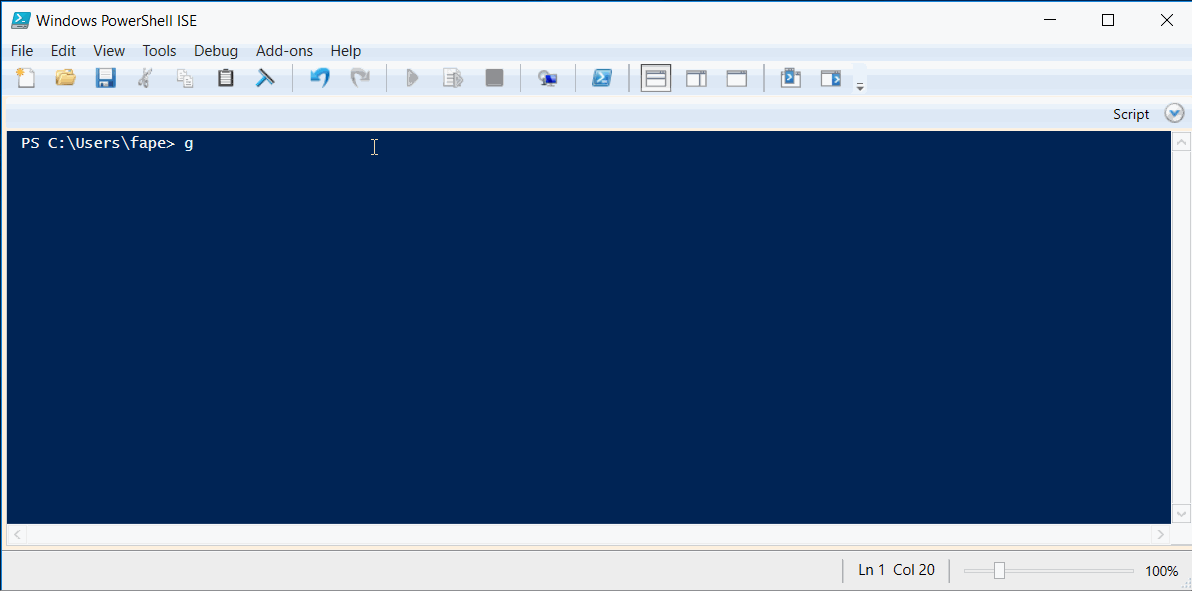Adjust the zoom slider handle
This screenshot has width=1192, height=591.
tap(999, 570)
